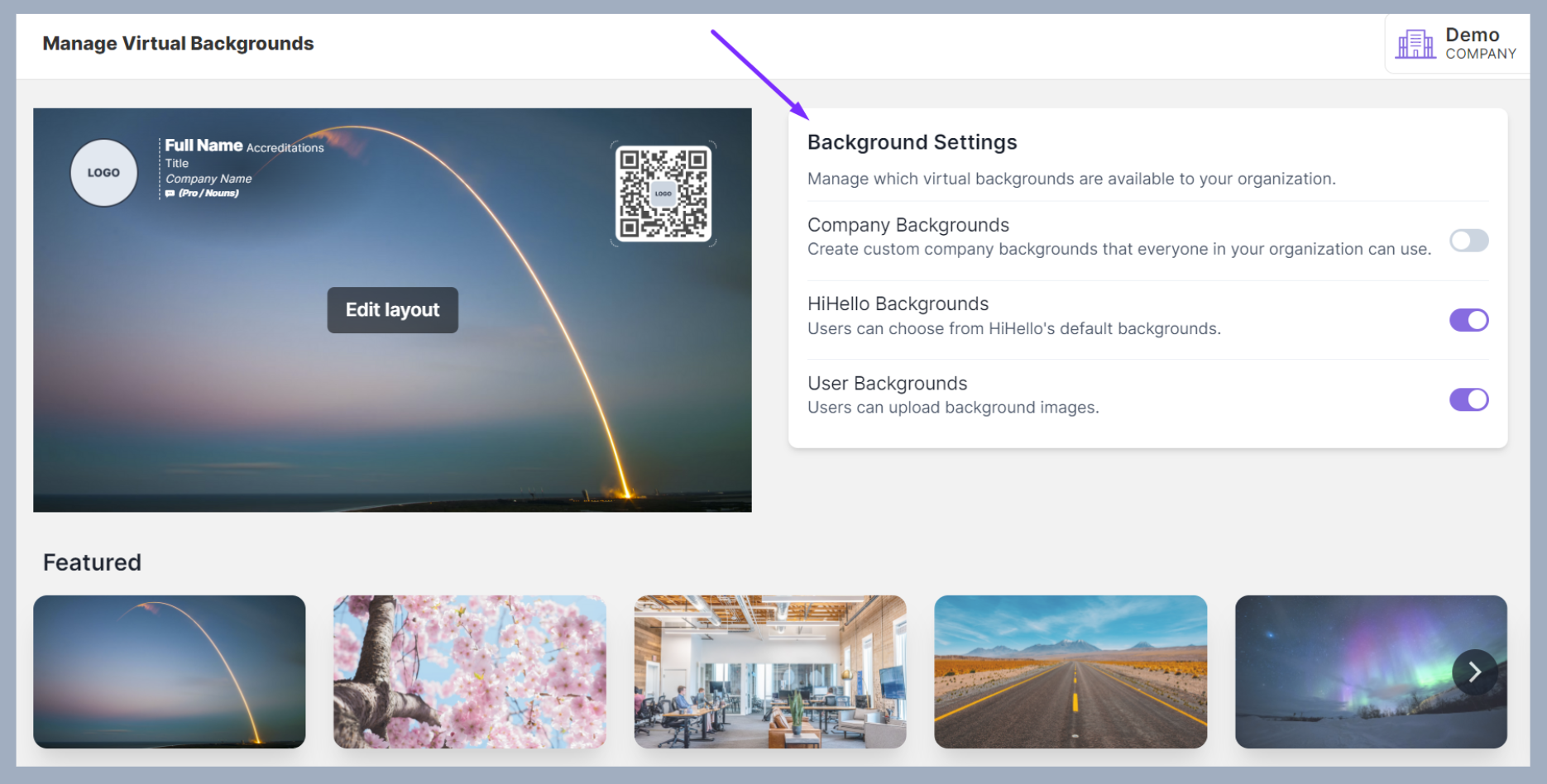1547x784 pixels.
Task: Click the Background Settings heading
Action: tap(912, 142)
